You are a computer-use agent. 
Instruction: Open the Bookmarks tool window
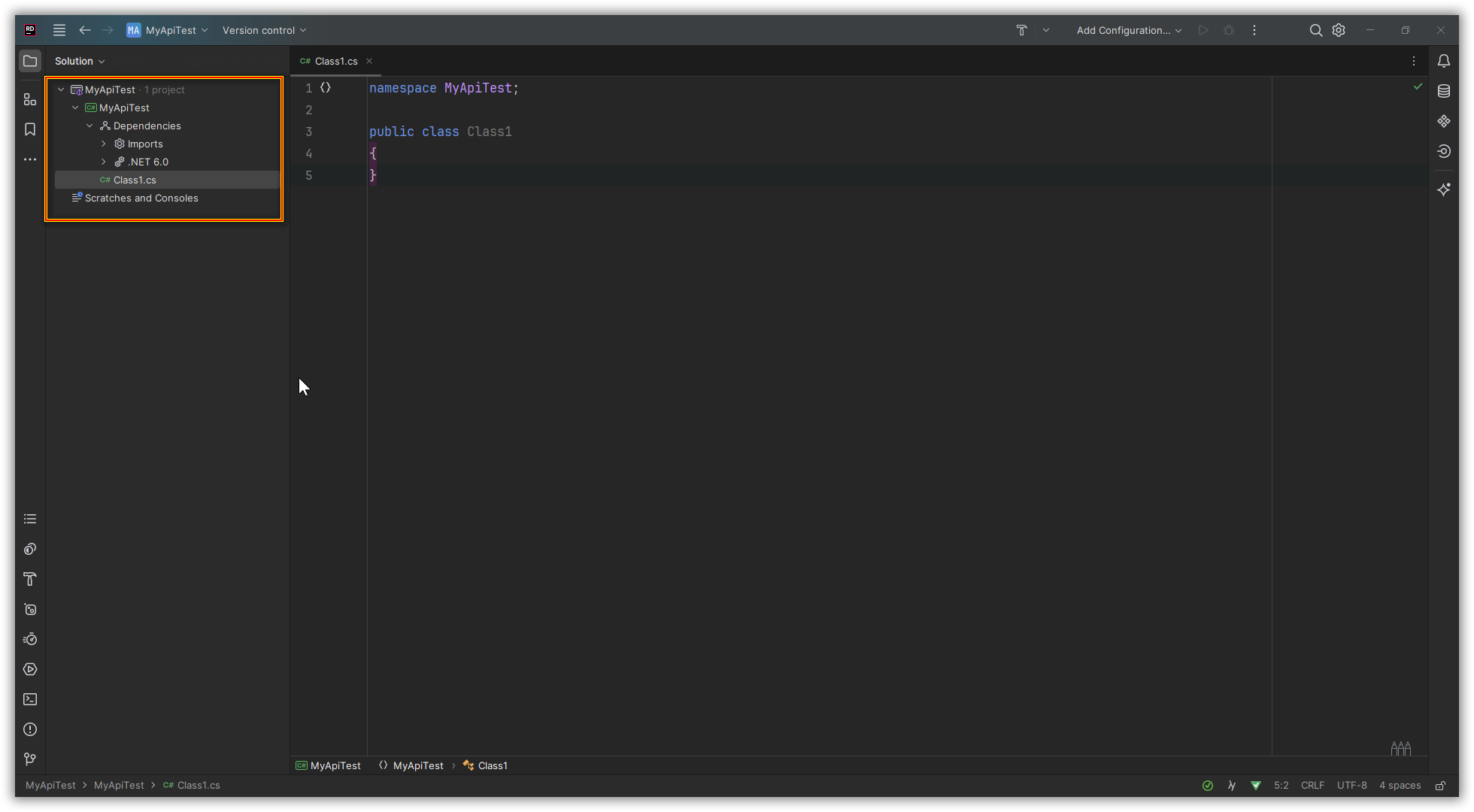tap(30, 129)
